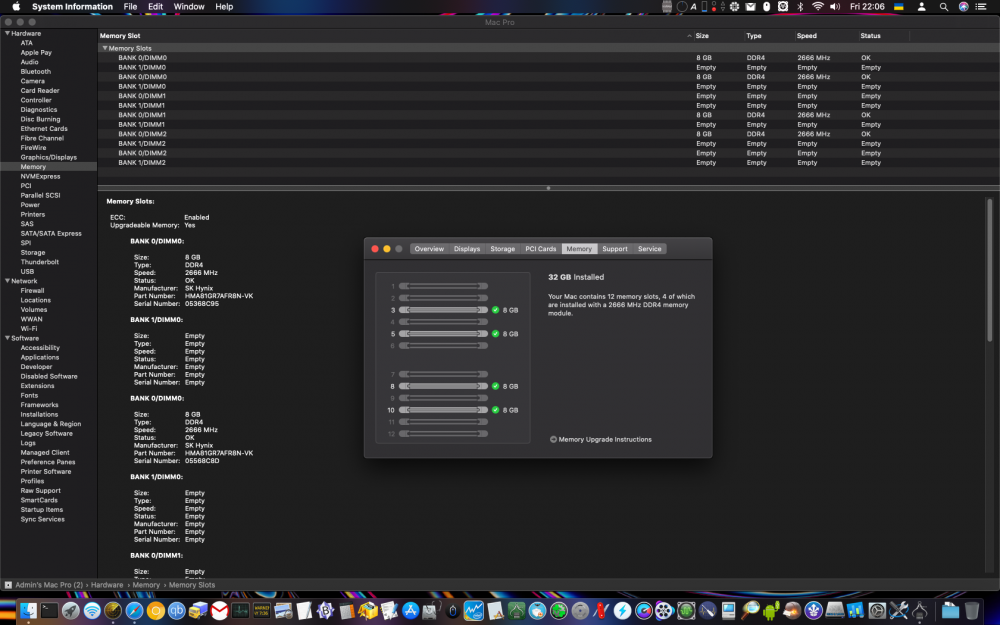Open the user account menu bar icon
Image resolution: width=1000 pixels, height=625 pixels.
[922, 6]
